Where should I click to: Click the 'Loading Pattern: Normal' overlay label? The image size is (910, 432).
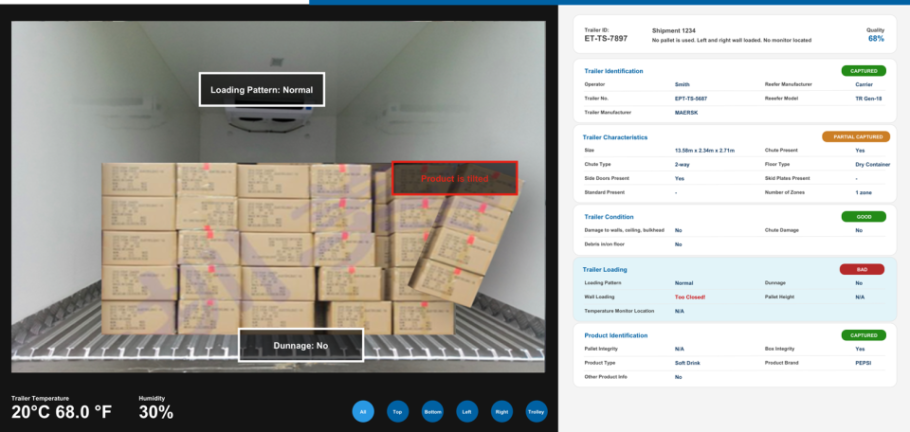point(261,90)
